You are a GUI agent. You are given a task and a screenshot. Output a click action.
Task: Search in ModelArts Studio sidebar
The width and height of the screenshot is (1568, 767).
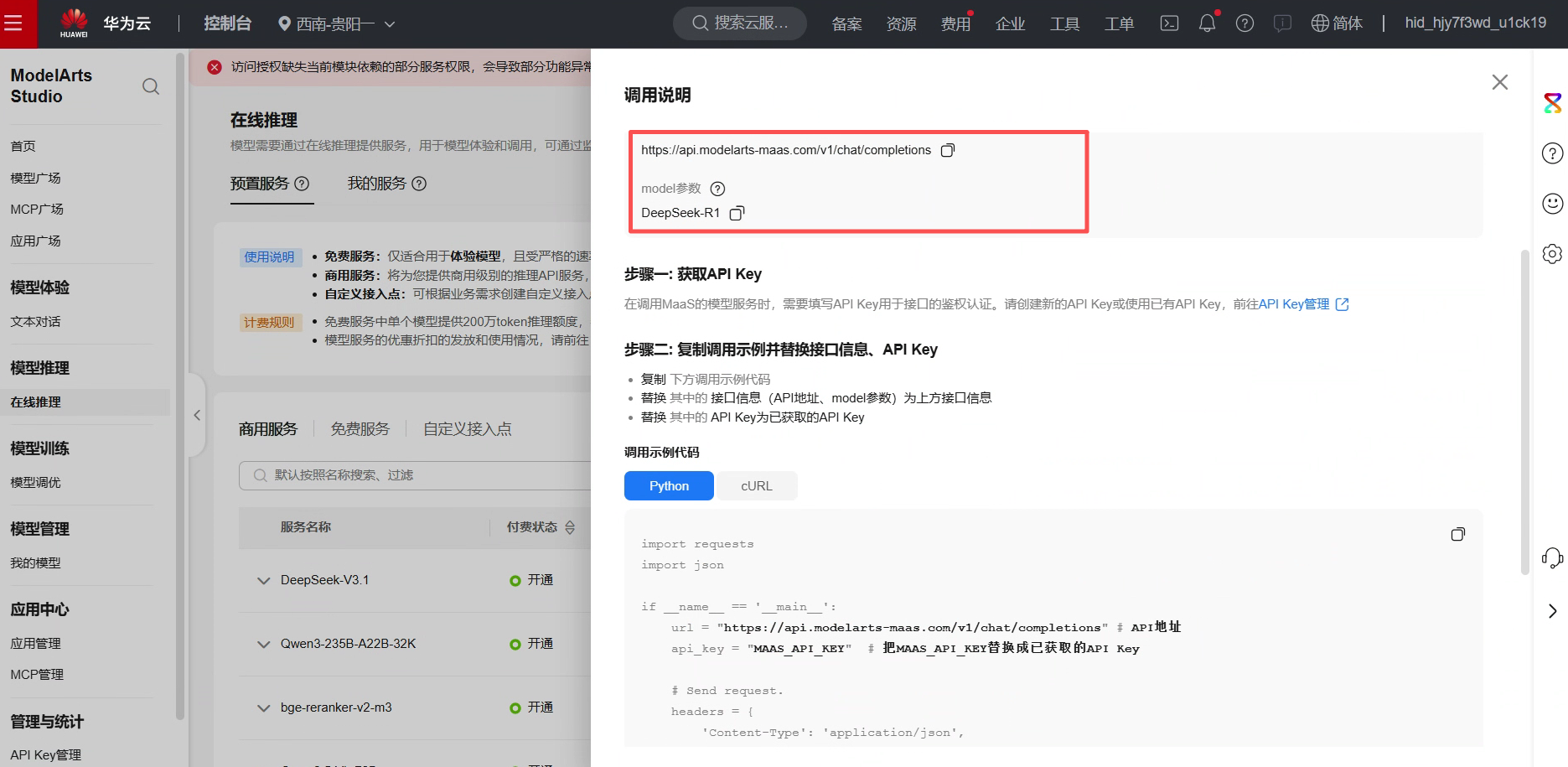(151, 86)
